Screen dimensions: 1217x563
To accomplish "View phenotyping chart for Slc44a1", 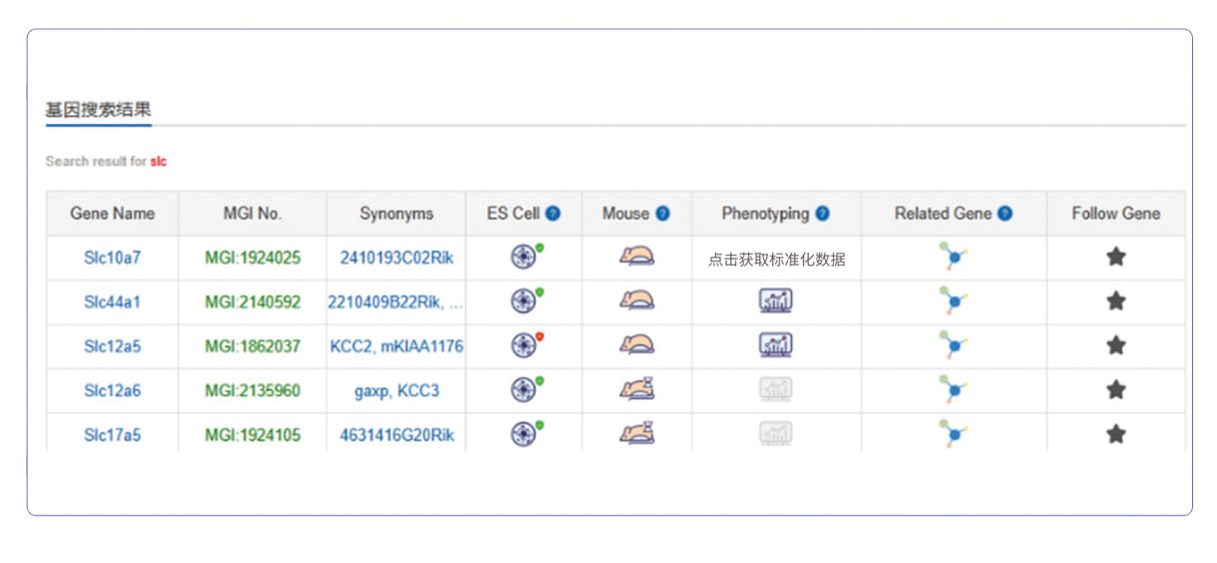I will (776, 301).
